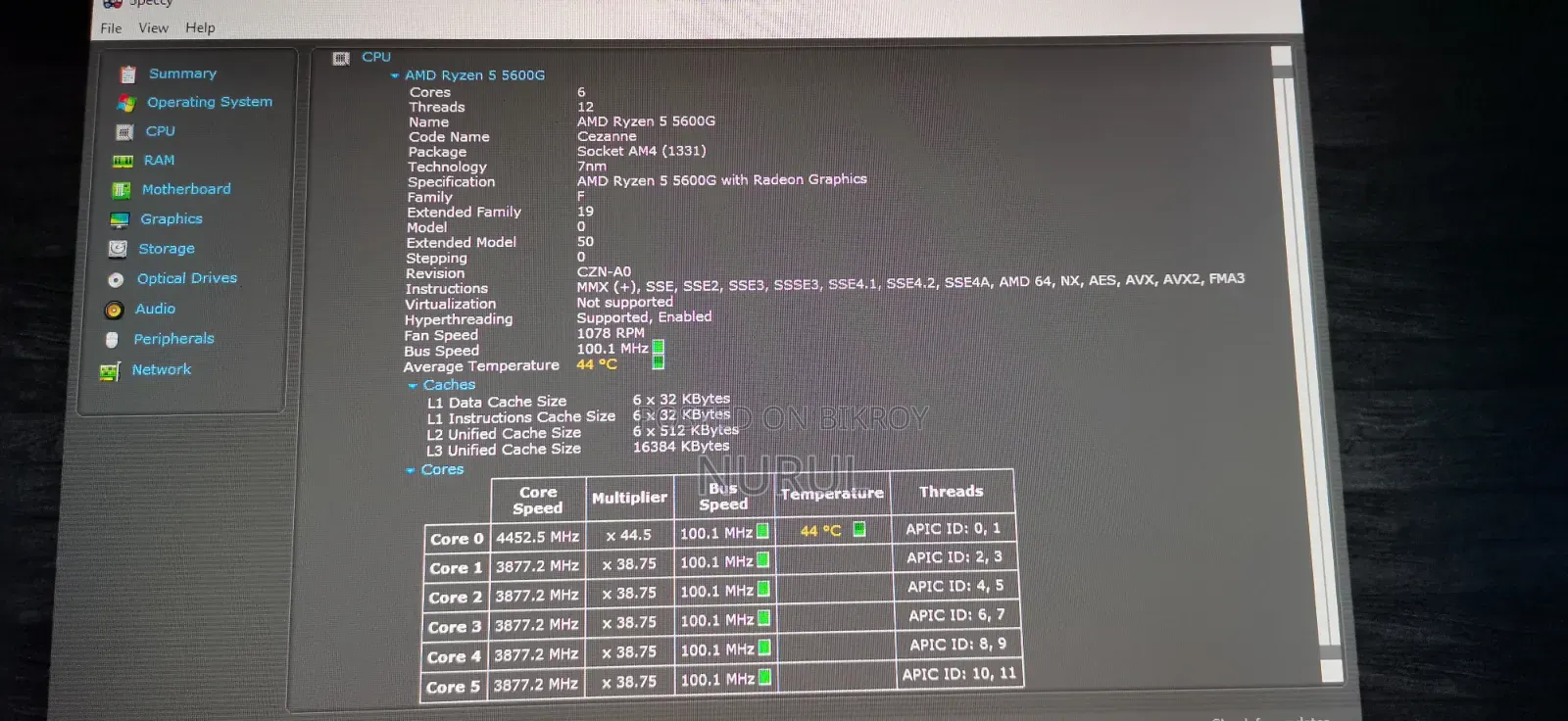
Task: Click the Core 5 speed 3877.2 MHz cell
Action: coord(535,685)
